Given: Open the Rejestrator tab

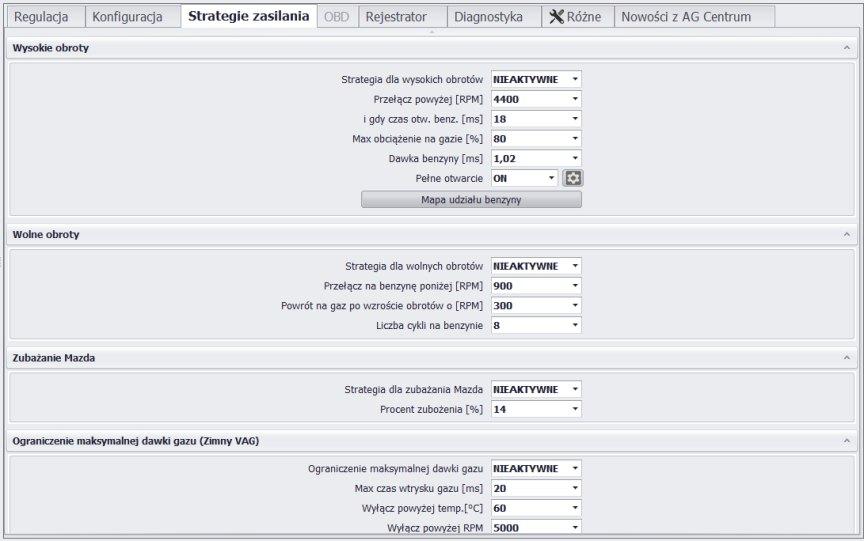Looking at the screenshot, I should pos(396,17).
